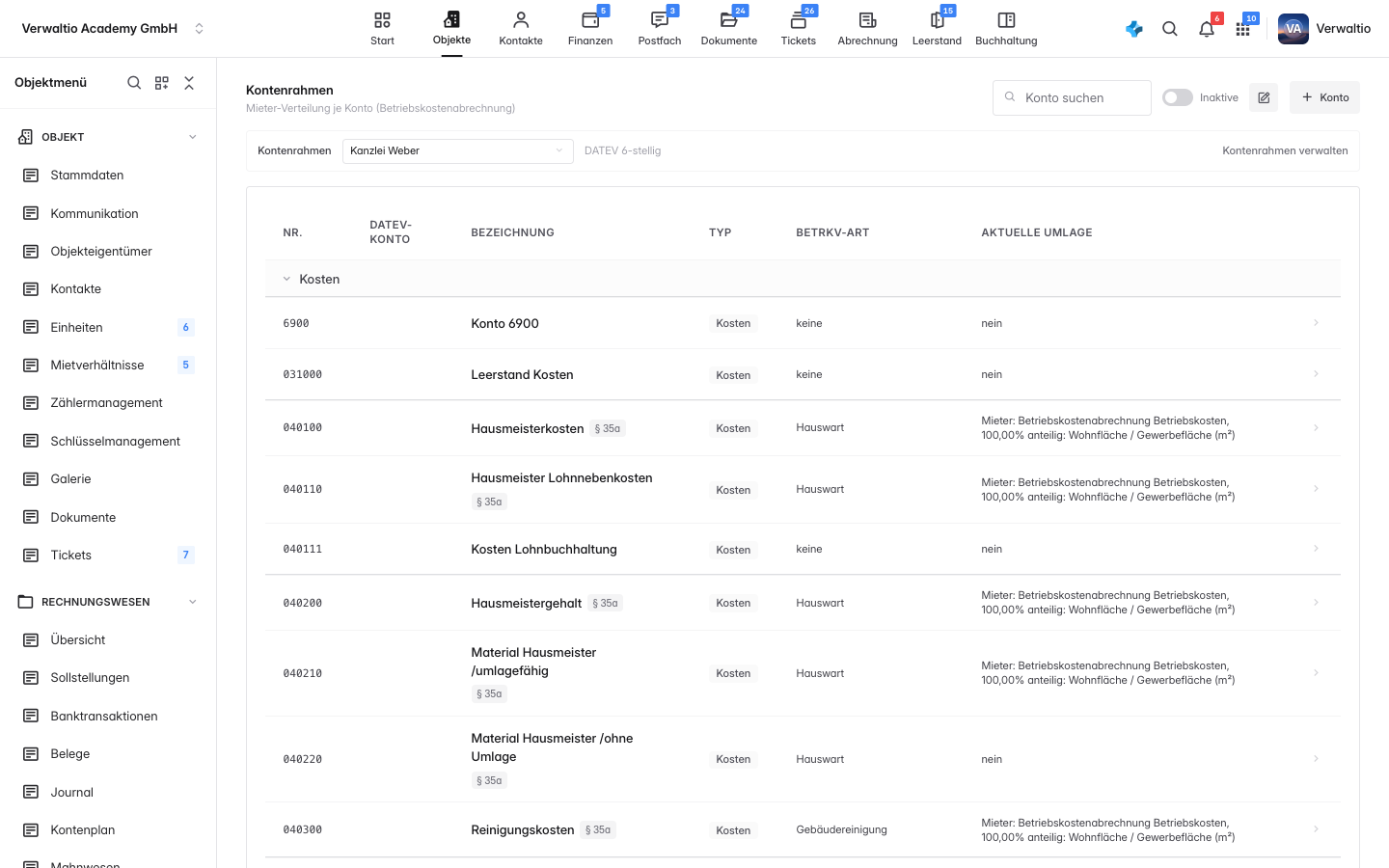Open Postfach mailbox icon
1389x868 pixels.
(660, 29)
